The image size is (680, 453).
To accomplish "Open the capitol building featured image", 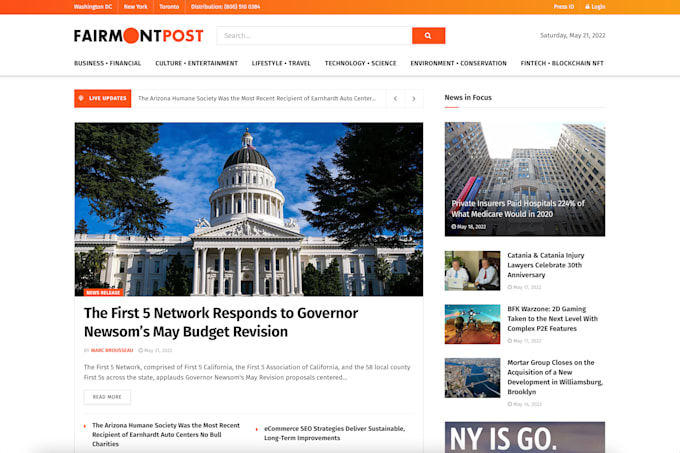I will 248,209.
